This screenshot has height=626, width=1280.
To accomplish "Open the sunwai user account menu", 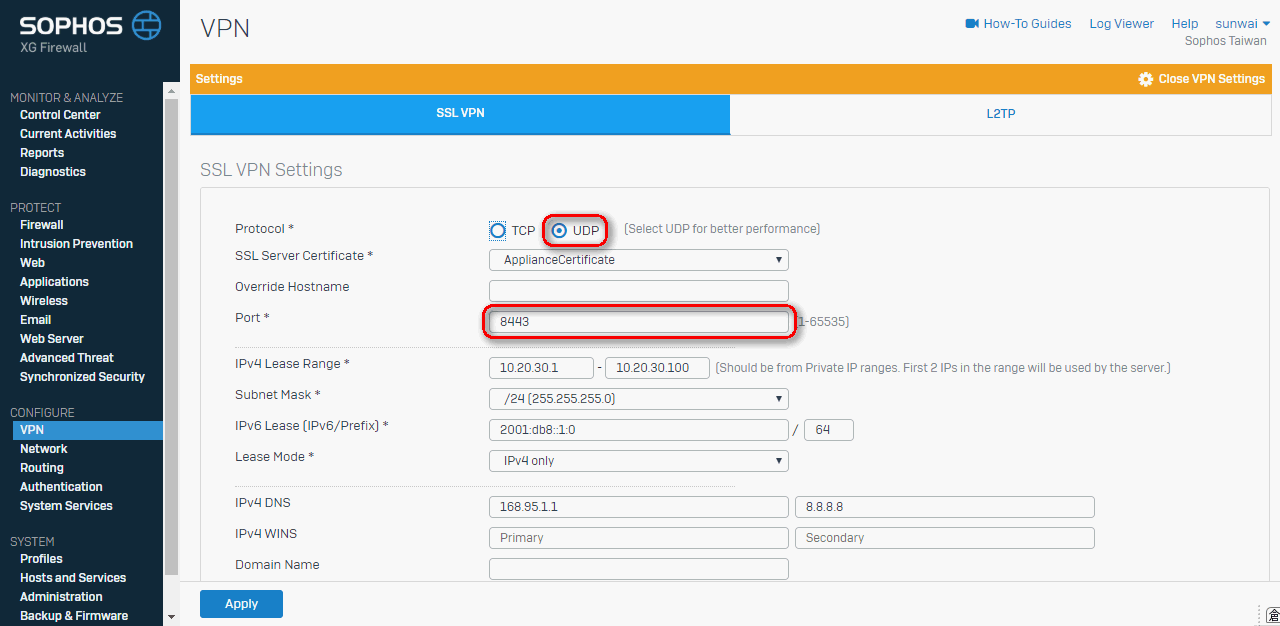I will tap(1242, 23).
